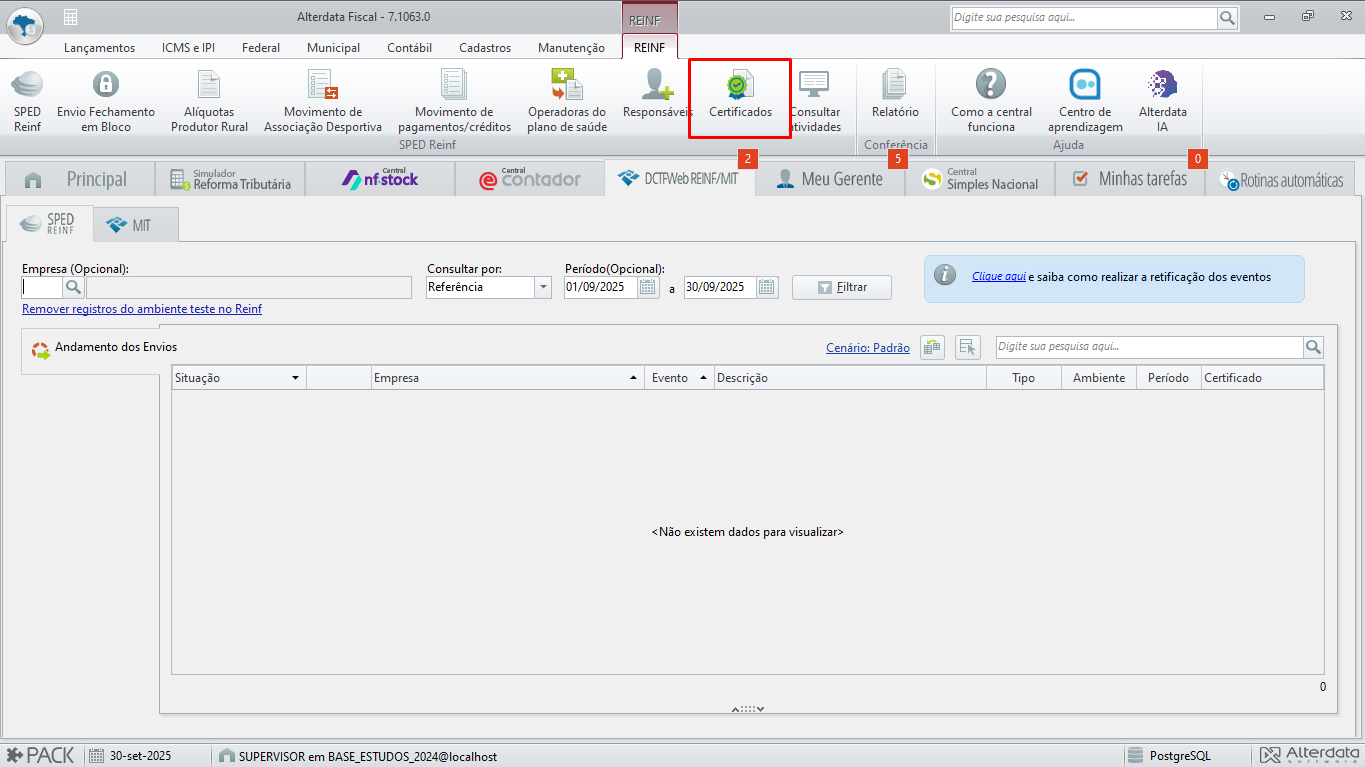Open SPED Reinf from the ribbon
This screenshot has height=767, width=1365.
28,100
